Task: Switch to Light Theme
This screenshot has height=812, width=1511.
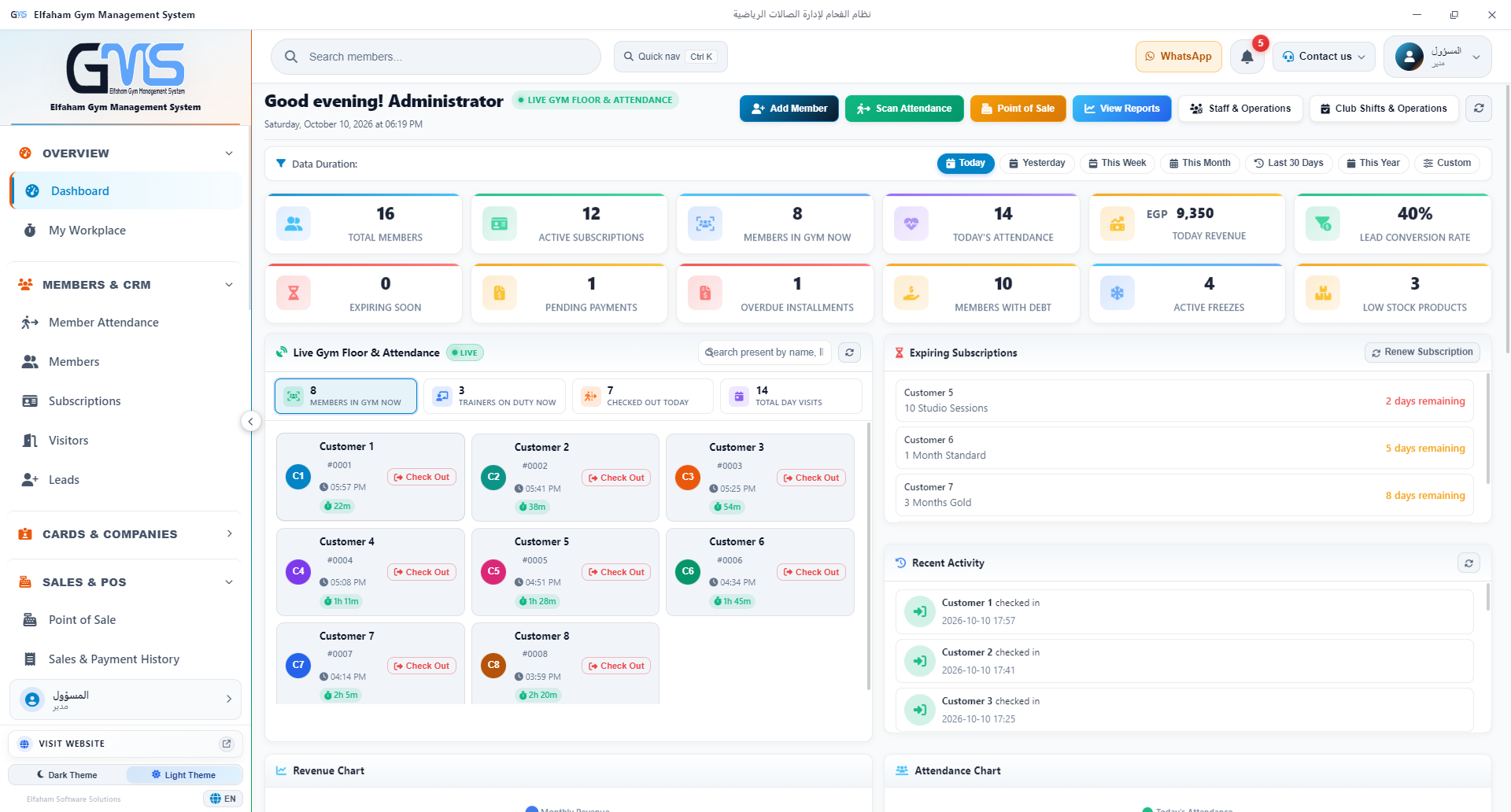Action: 183,775
